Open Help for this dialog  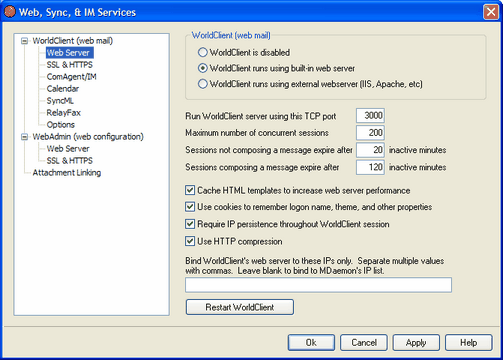click(x=469, y=343)
